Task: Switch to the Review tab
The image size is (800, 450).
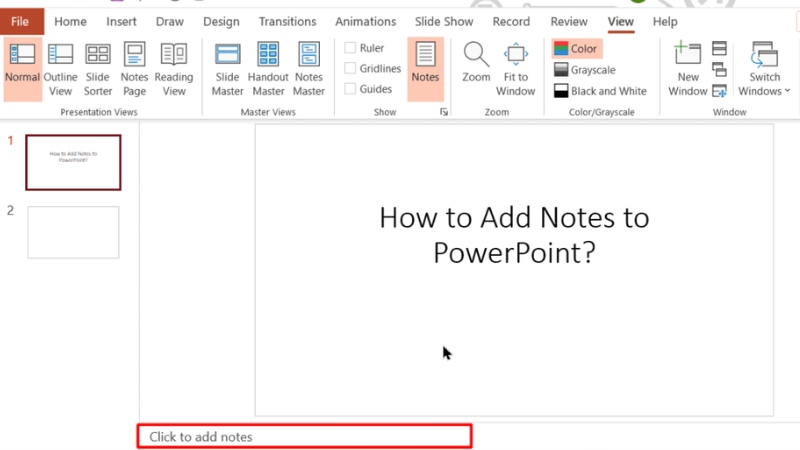Action: pos(569,22)
